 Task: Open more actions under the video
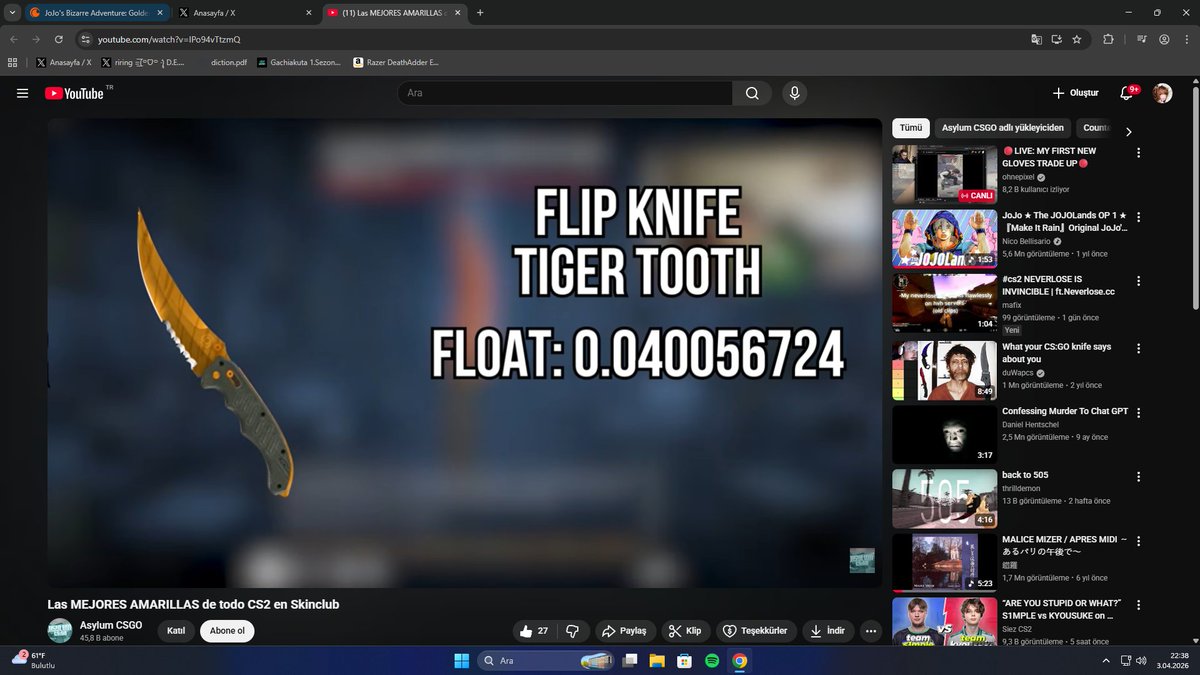point(870,631)
